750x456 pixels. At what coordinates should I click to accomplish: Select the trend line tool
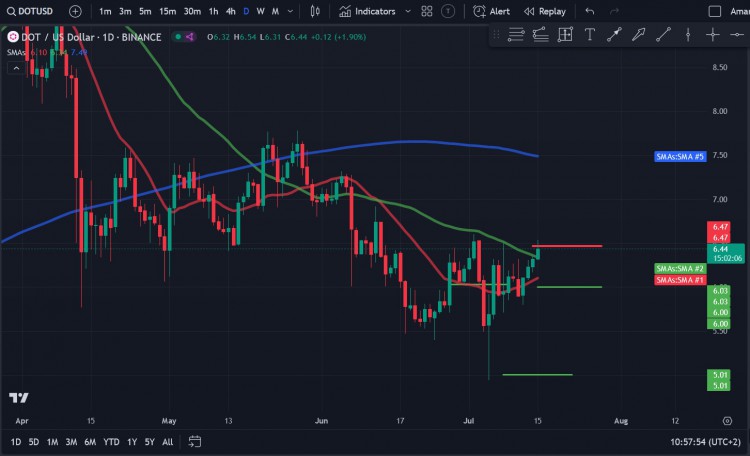pos(663,34)
